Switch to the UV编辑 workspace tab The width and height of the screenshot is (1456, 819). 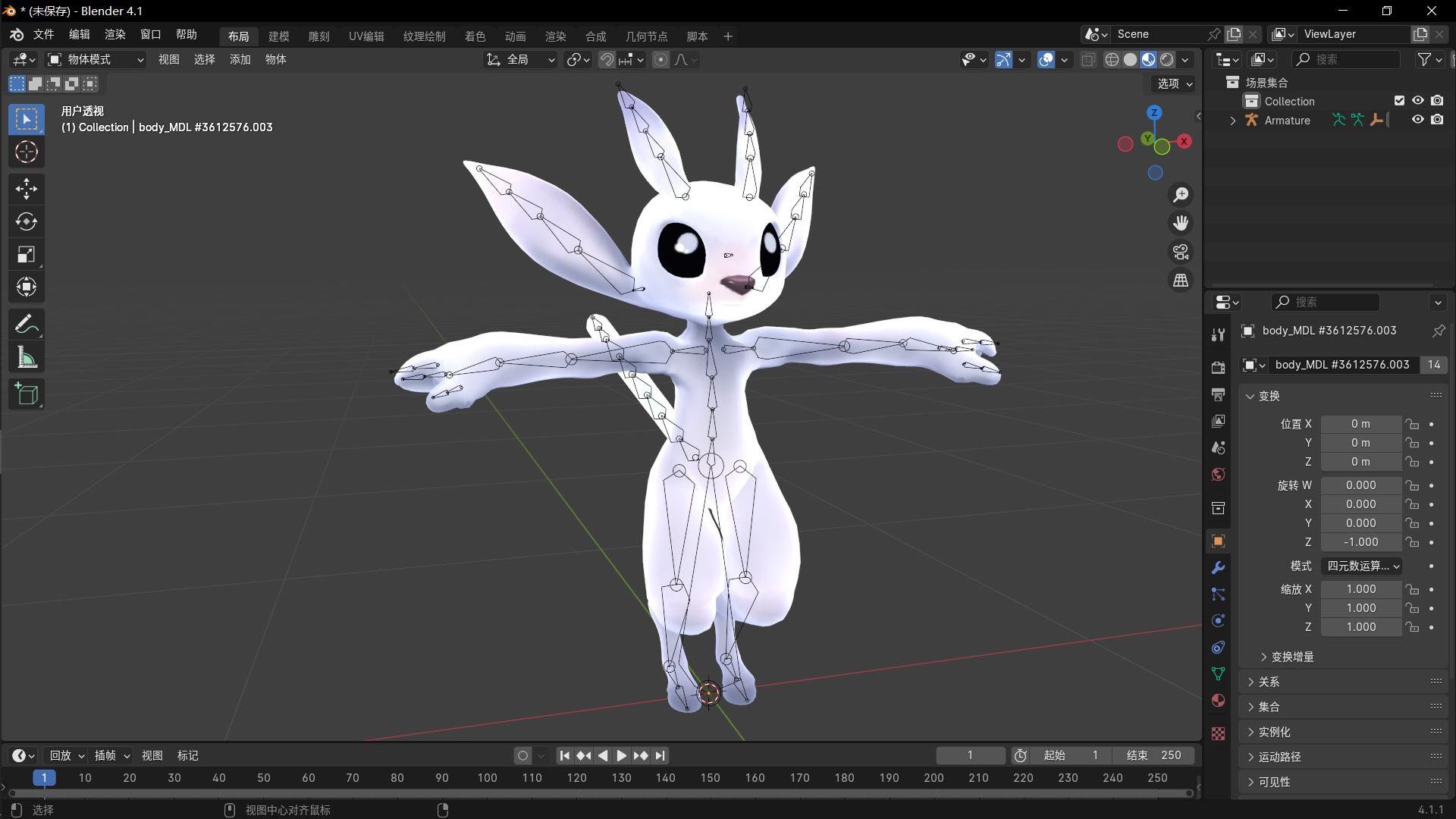tap(366, 36)
